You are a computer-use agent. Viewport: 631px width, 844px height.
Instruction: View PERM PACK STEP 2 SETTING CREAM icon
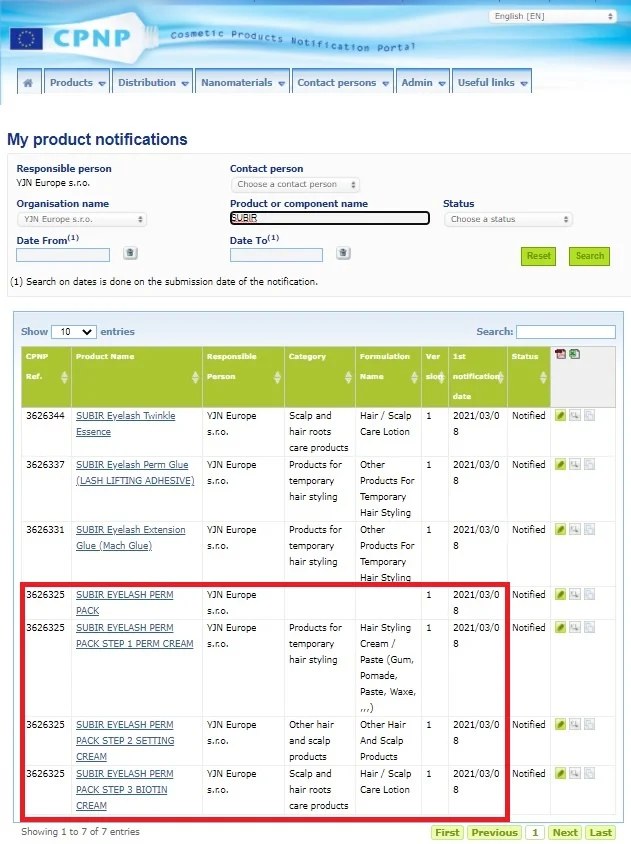pos(575,725)
